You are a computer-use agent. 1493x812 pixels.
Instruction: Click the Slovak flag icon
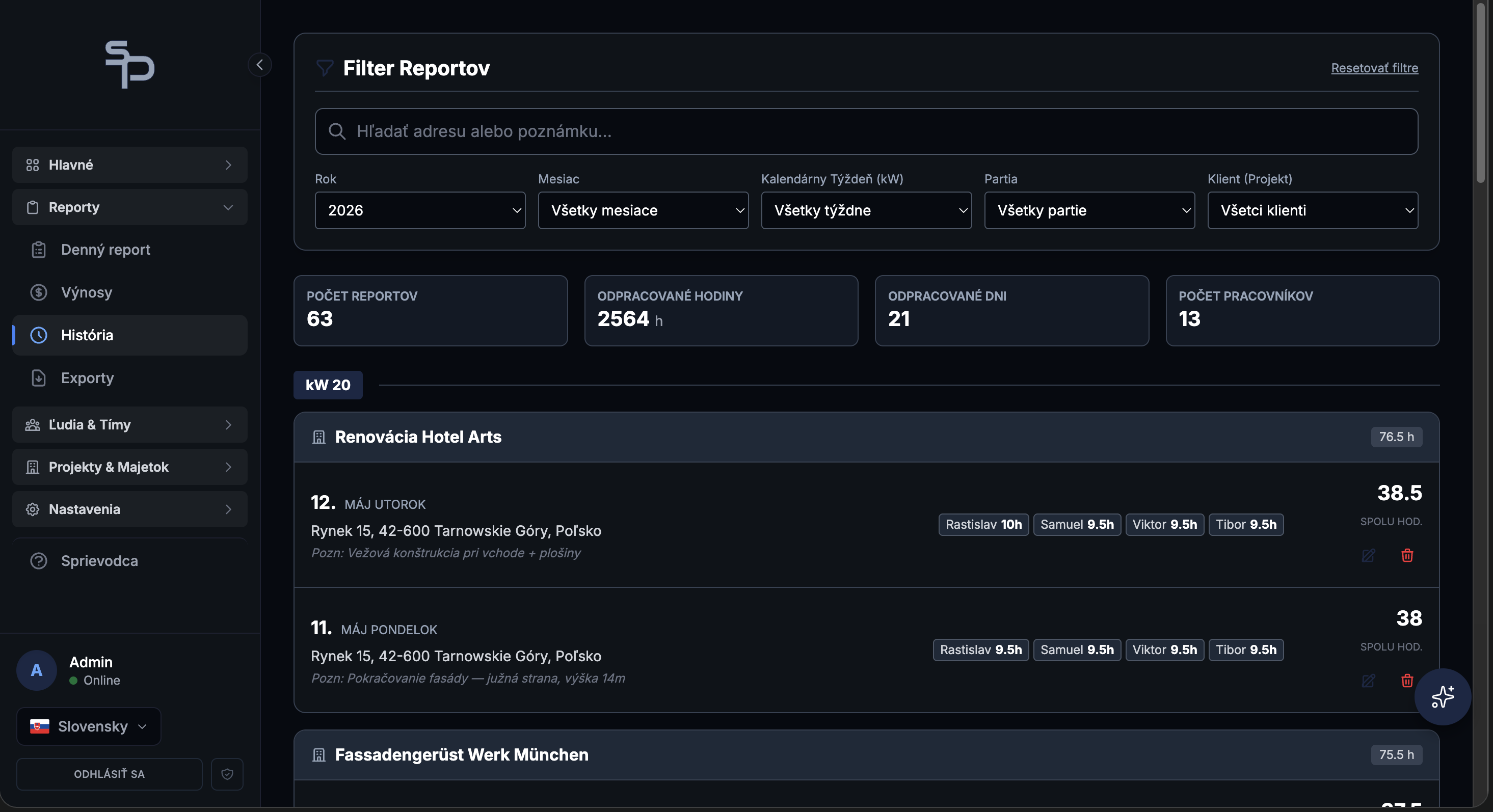[39, 727]
